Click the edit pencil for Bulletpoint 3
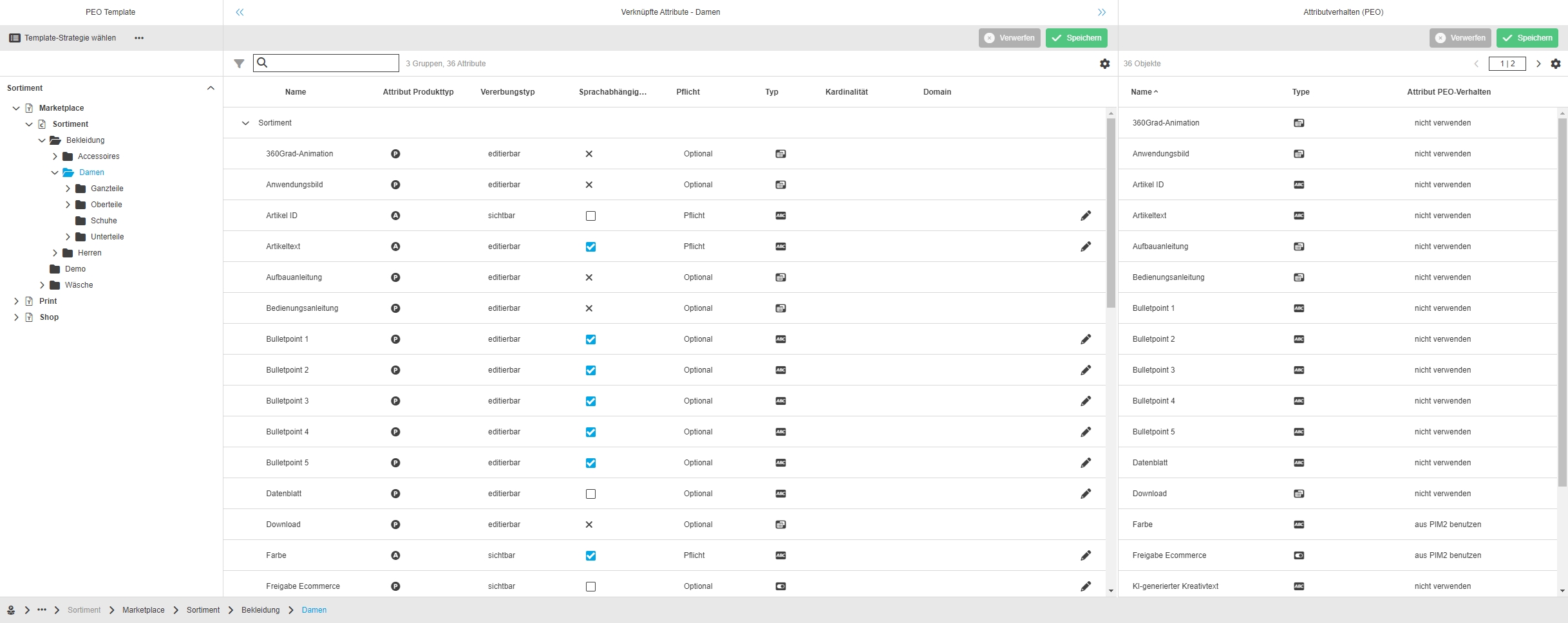This screenshot has width=1568, height=623. point(1085,401)
